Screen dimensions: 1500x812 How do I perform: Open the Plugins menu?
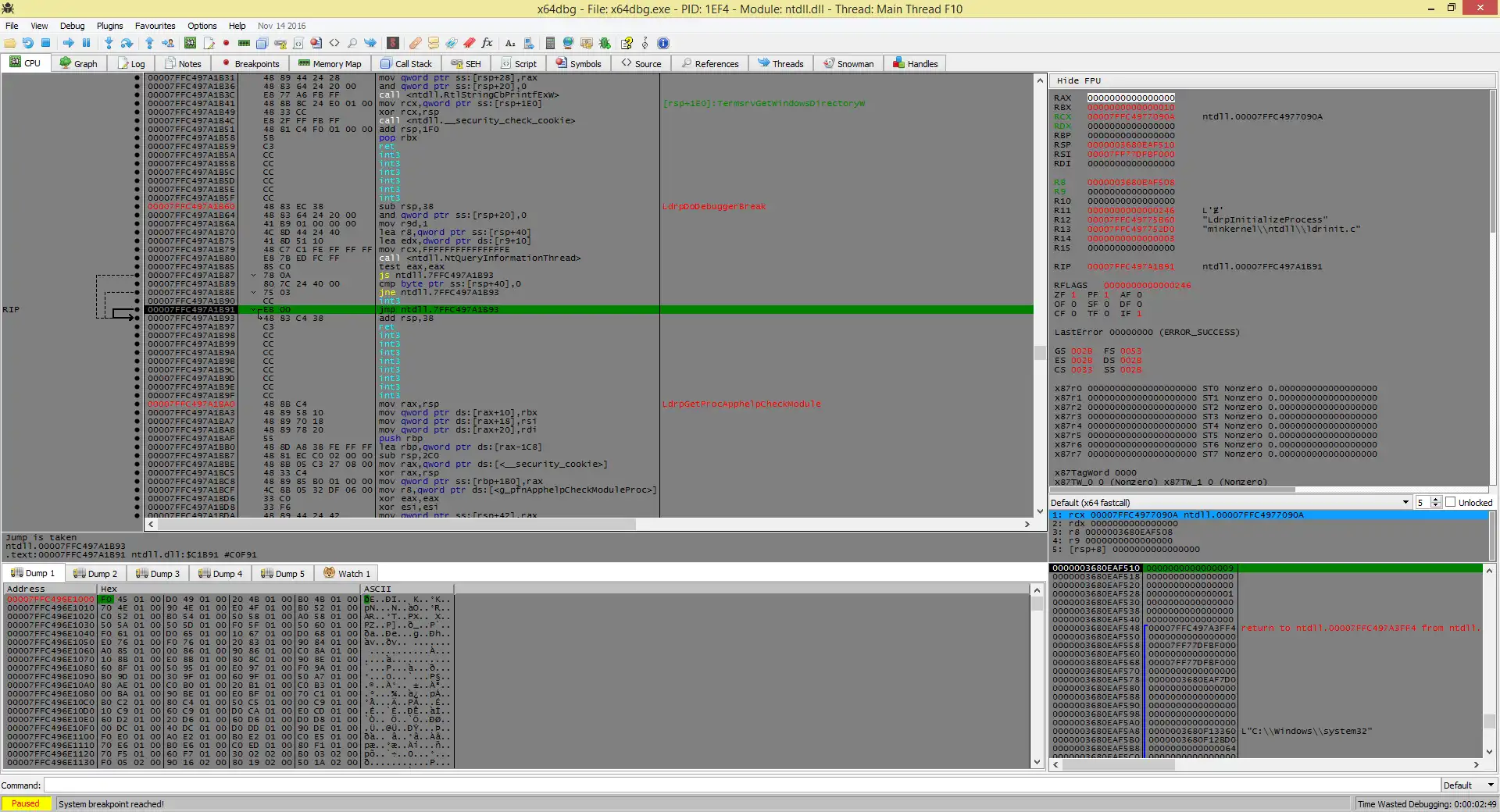109,26
